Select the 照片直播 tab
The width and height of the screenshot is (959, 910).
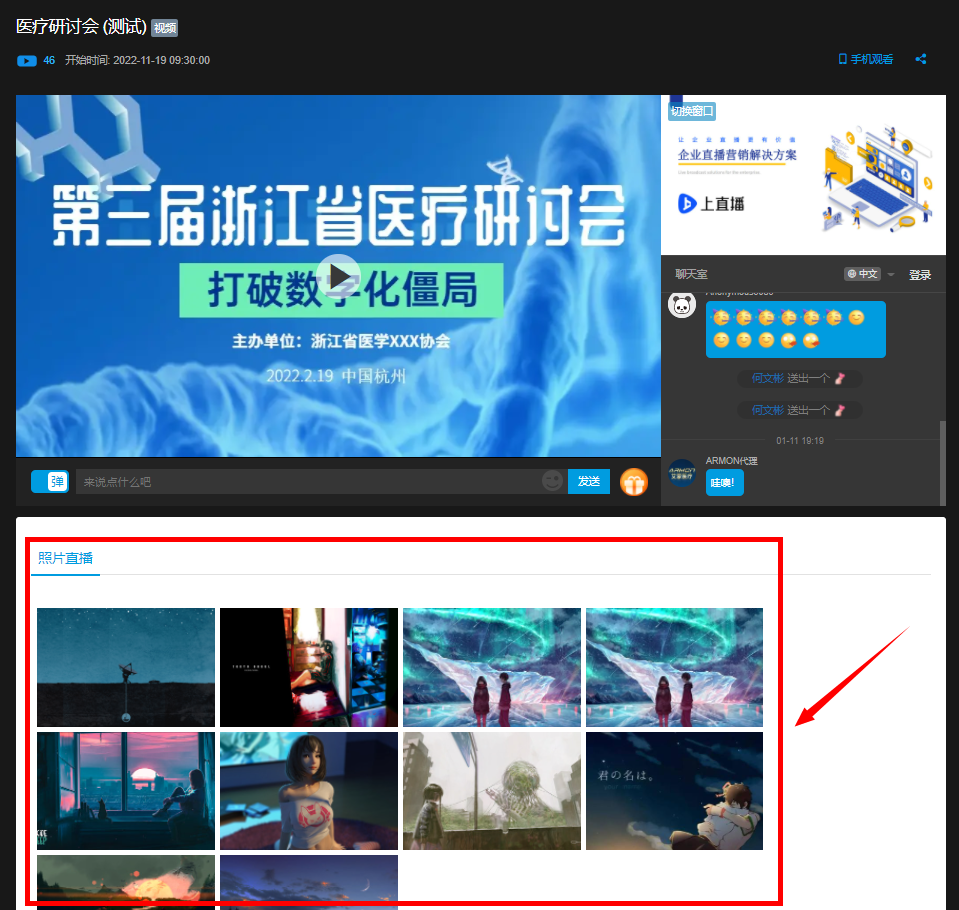[65, 558]
